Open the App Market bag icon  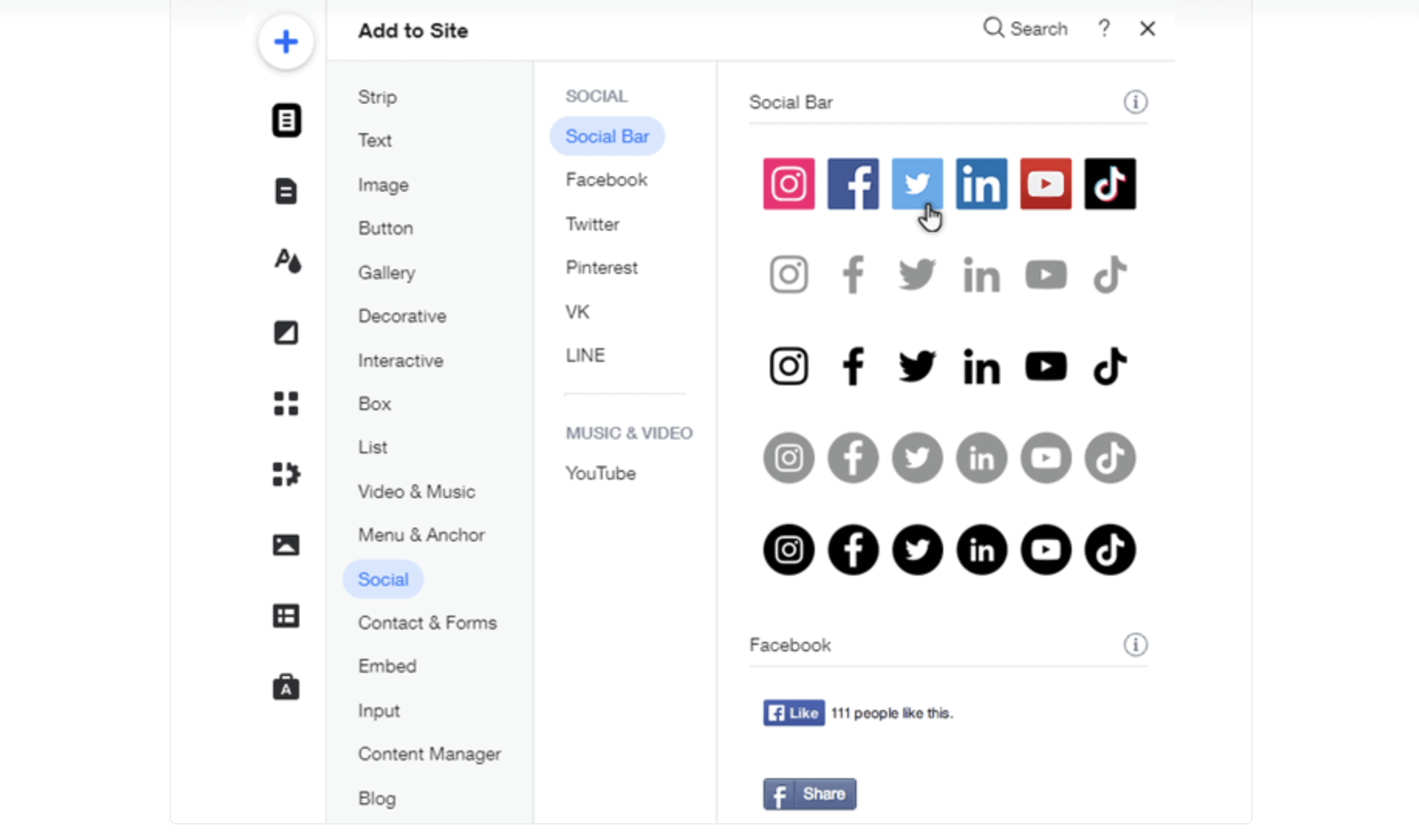tap(286, 687)
